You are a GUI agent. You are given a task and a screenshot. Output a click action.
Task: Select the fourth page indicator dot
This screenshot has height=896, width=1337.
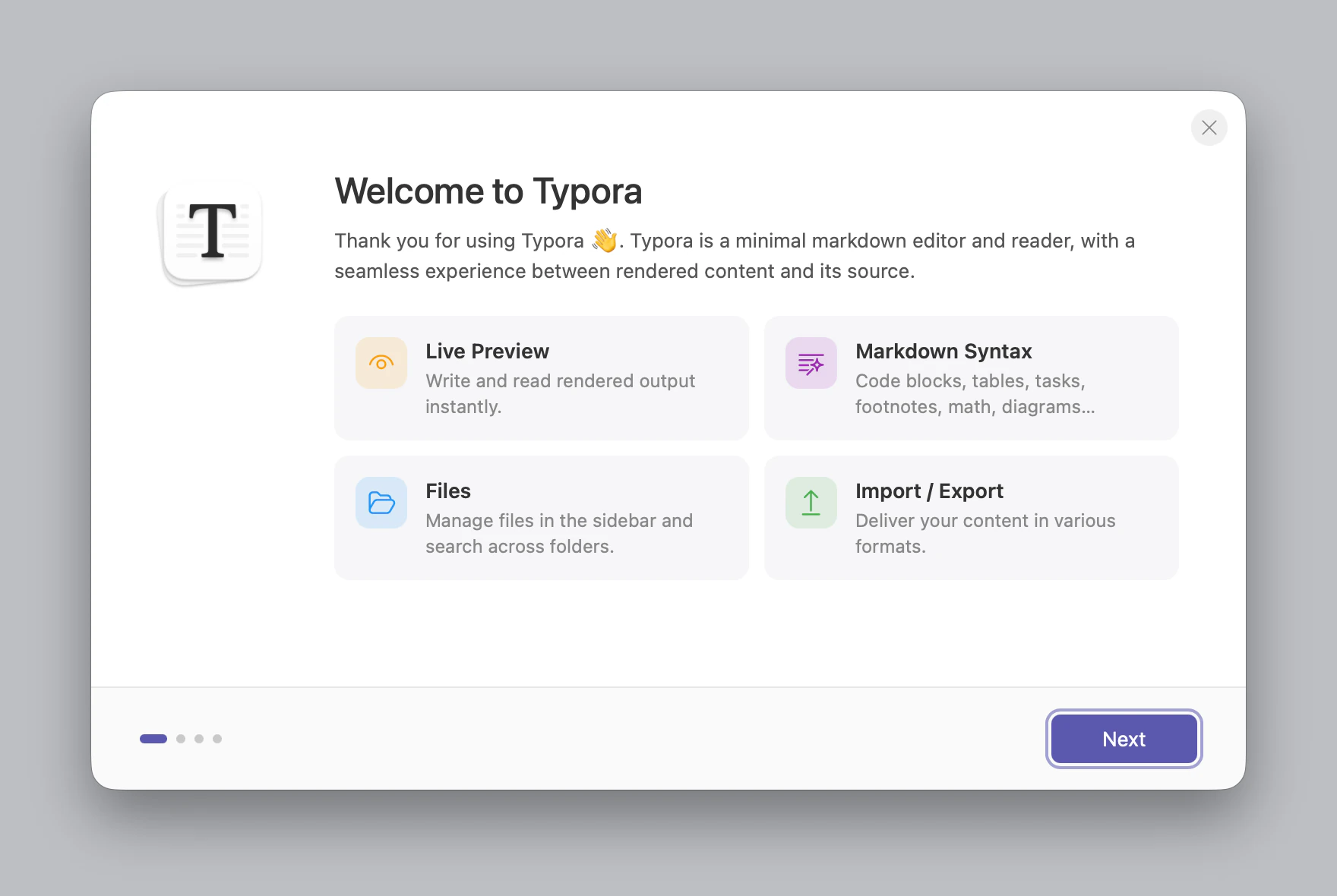pos(217,739)
